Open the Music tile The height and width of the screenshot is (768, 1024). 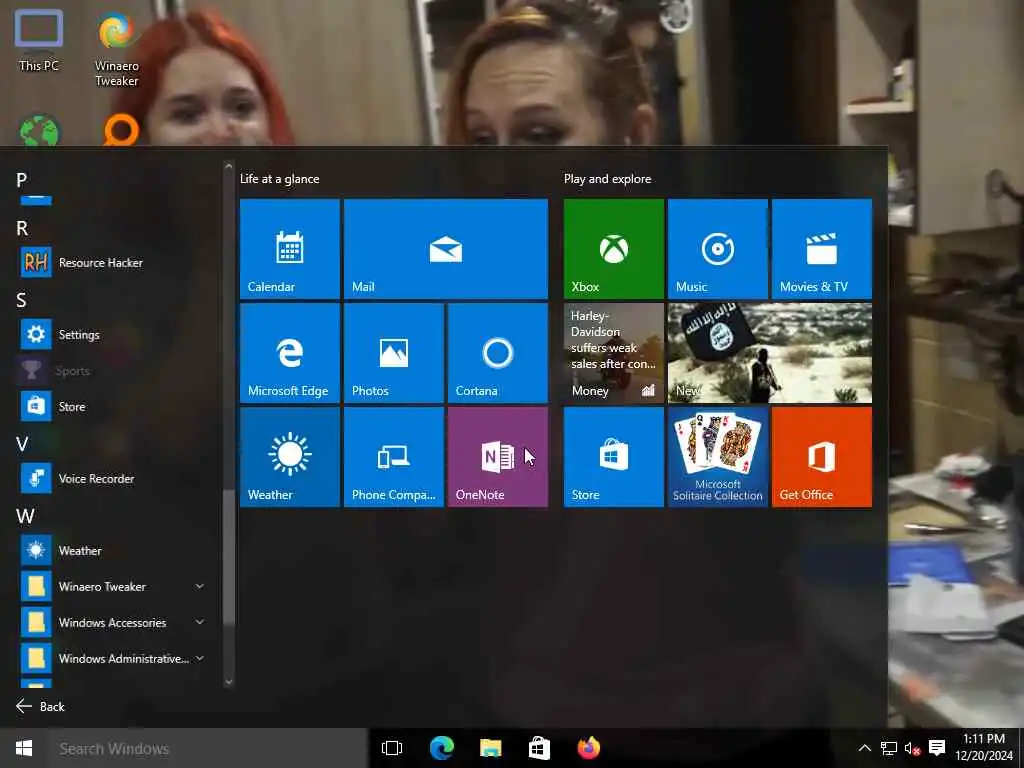tap(718, 249)
